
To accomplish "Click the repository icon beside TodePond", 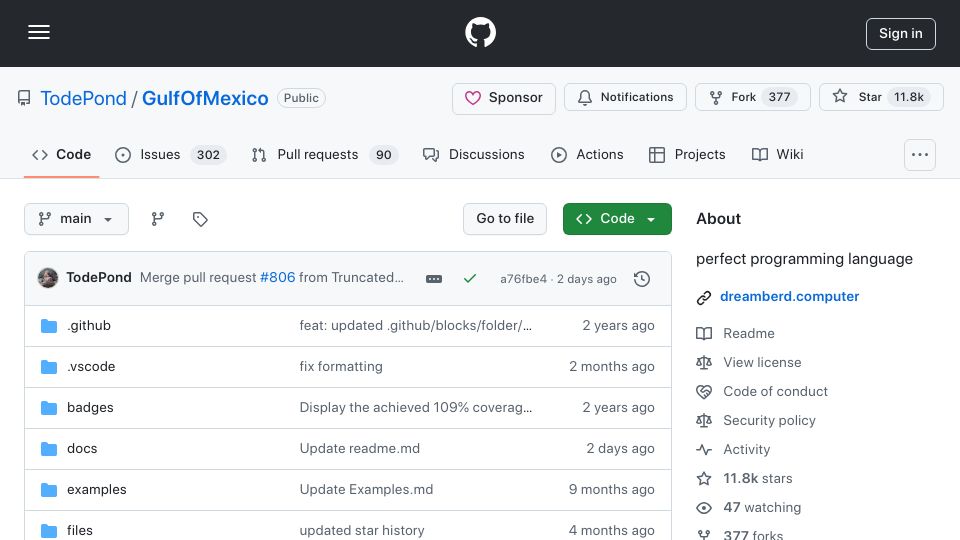I will tap(24, 98).
